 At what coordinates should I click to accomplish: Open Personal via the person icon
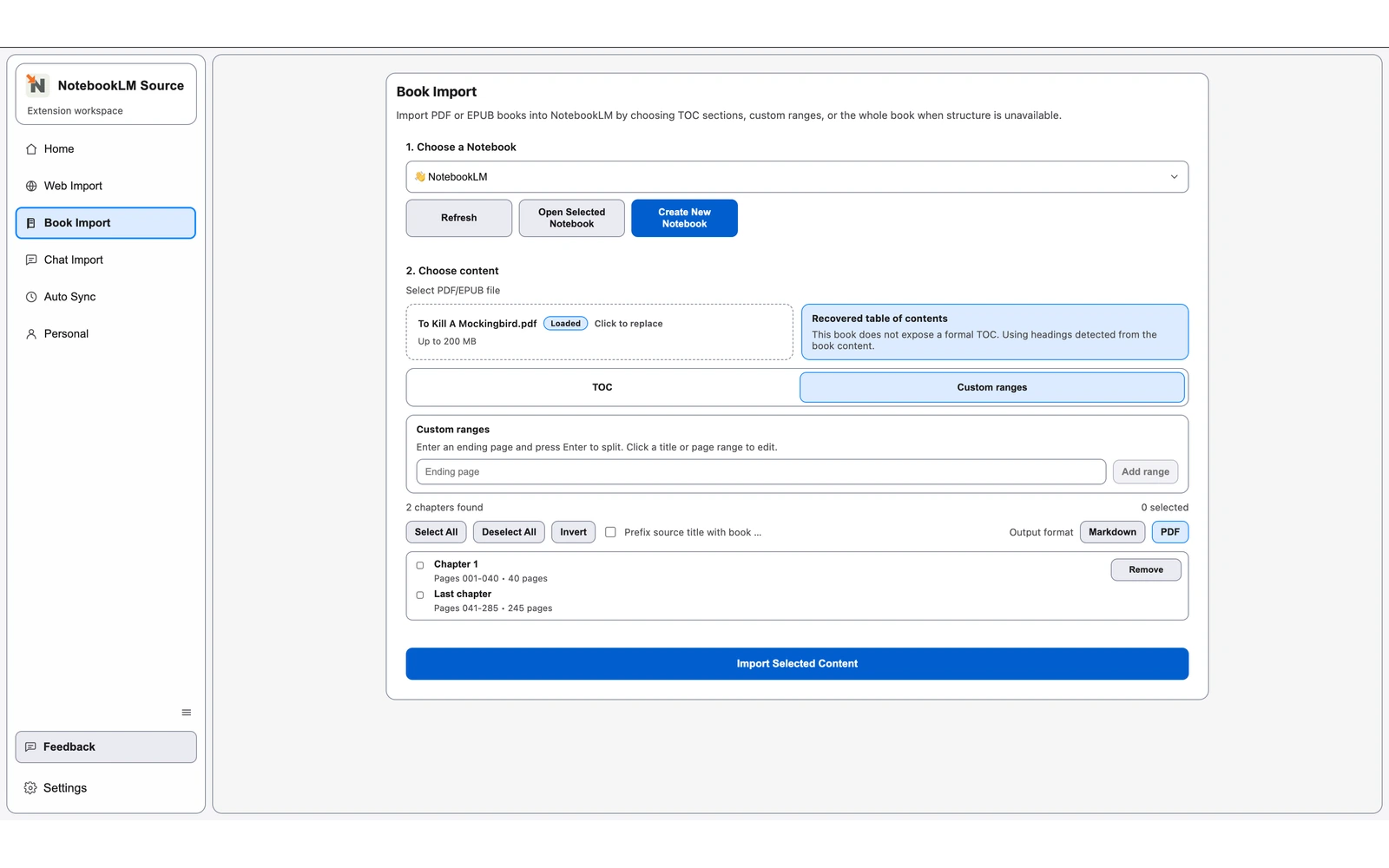pyautogui.click(x=31, y=333)
